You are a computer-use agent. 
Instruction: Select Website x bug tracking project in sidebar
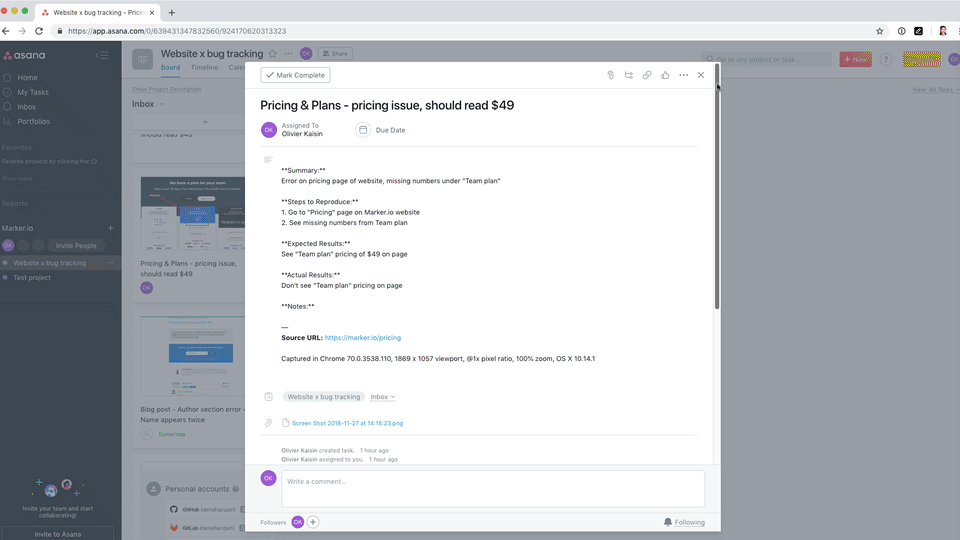pos(50,263)
